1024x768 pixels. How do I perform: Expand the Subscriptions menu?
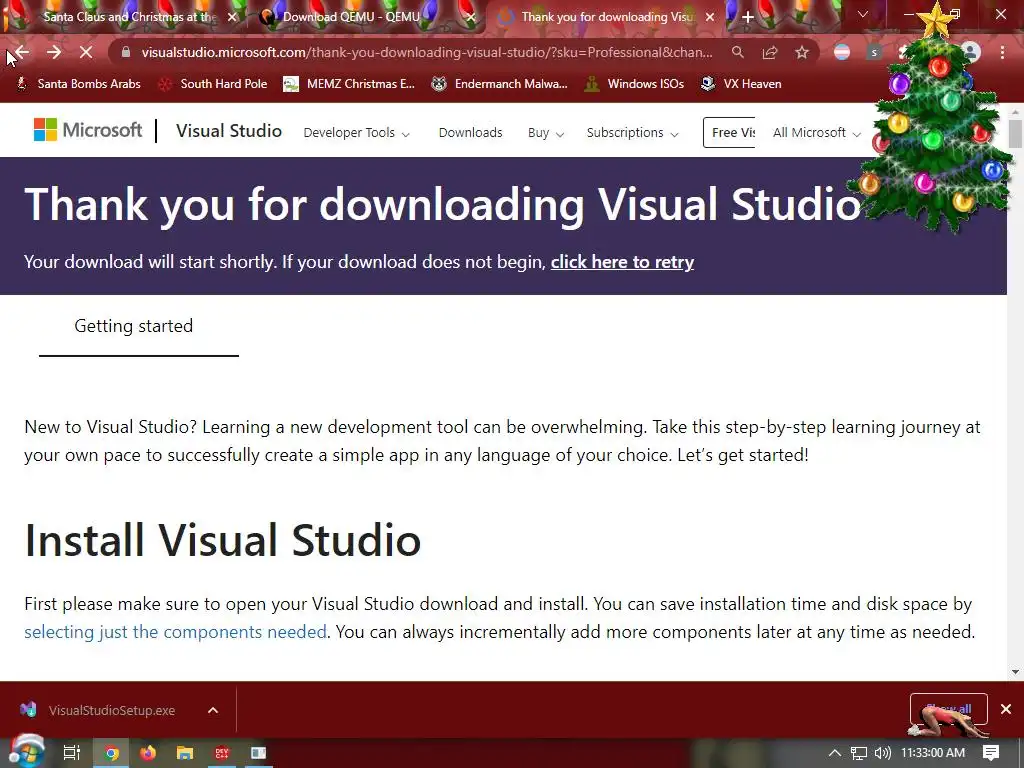[632, 133]
